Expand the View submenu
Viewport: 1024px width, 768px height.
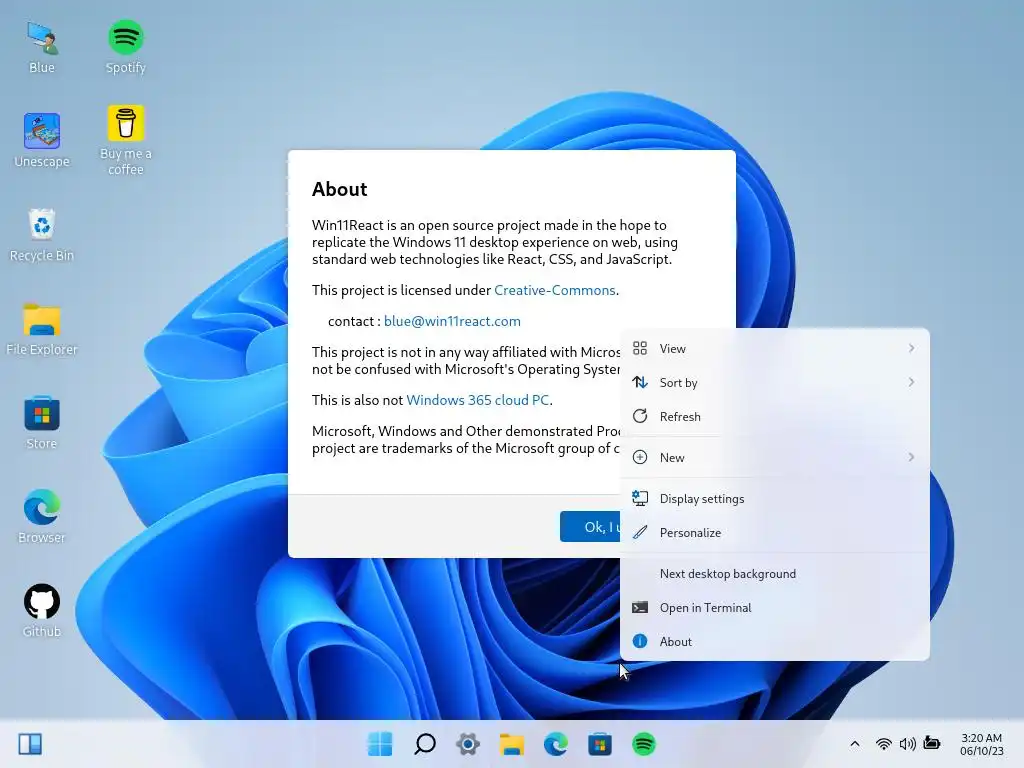point(775,349)
